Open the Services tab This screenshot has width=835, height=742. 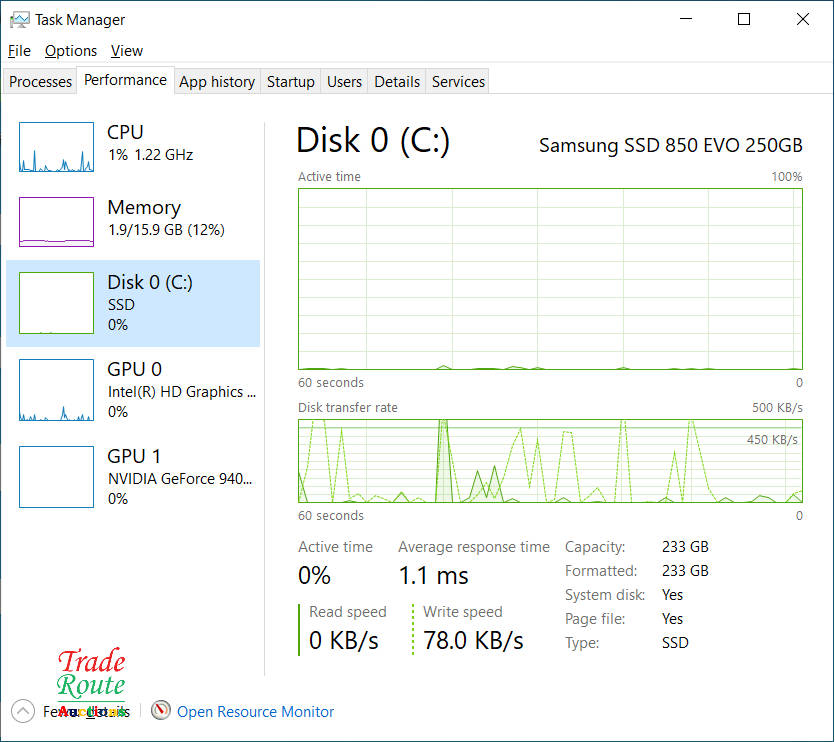[458, 82]
